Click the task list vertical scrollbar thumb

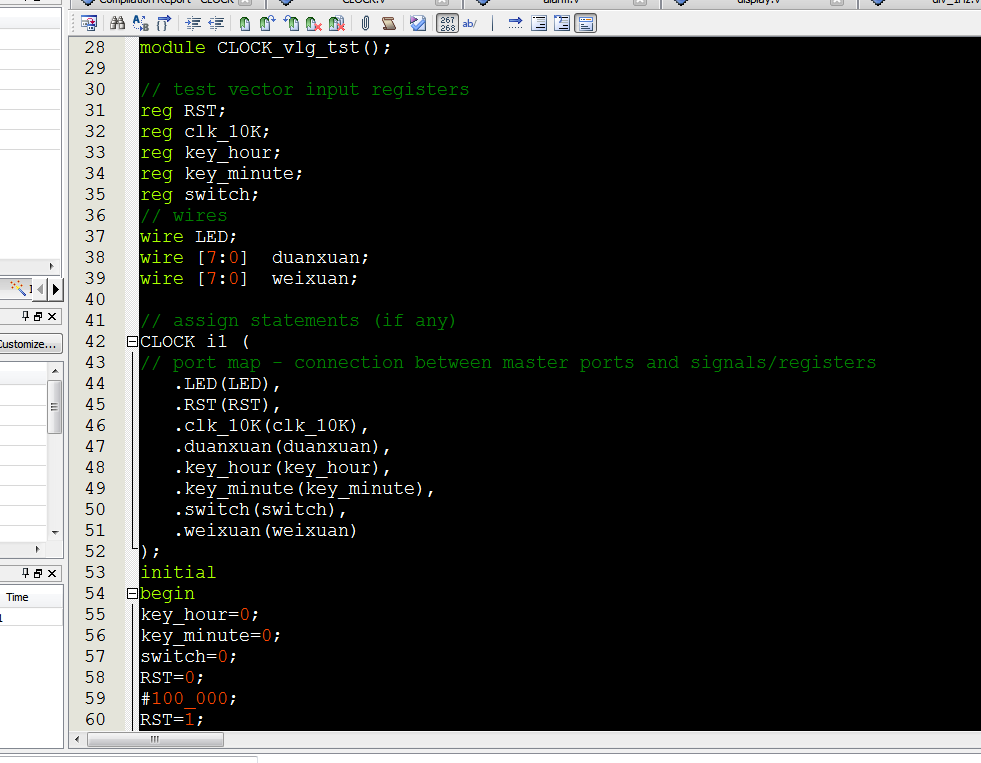[55, 407]
